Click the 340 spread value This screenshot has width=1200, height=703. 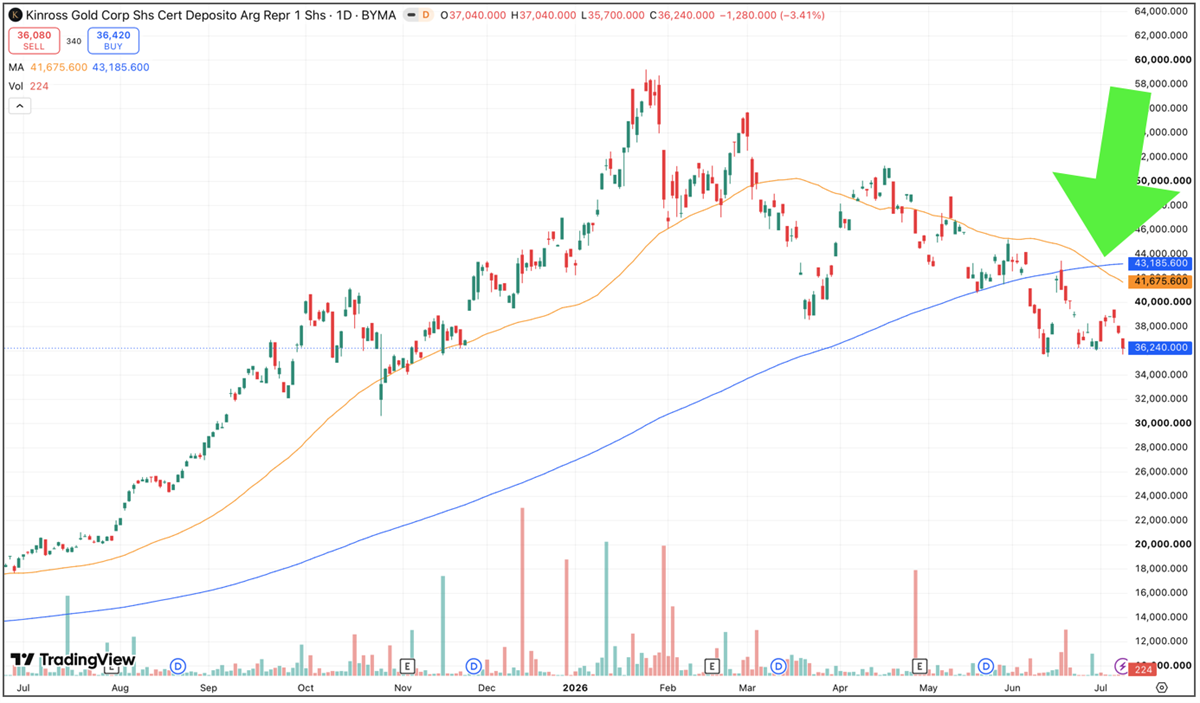click(x=73, y=41)
